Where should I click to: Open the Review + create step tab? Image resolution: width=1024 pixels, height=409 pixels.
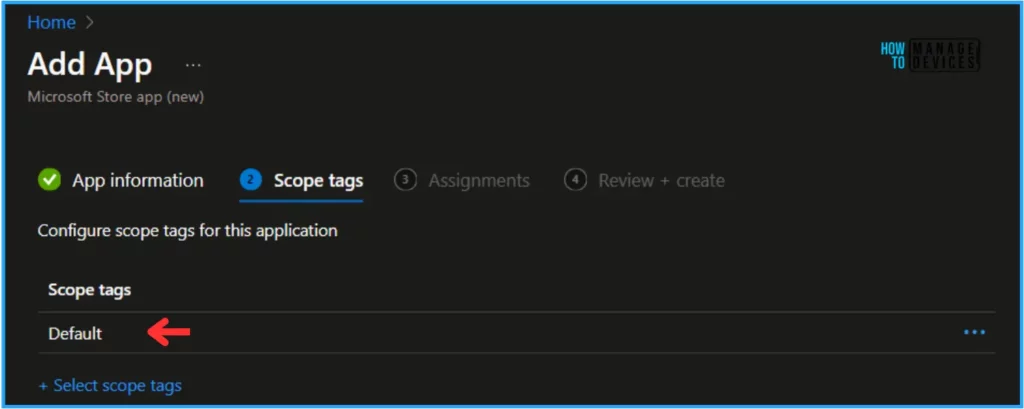645,180
